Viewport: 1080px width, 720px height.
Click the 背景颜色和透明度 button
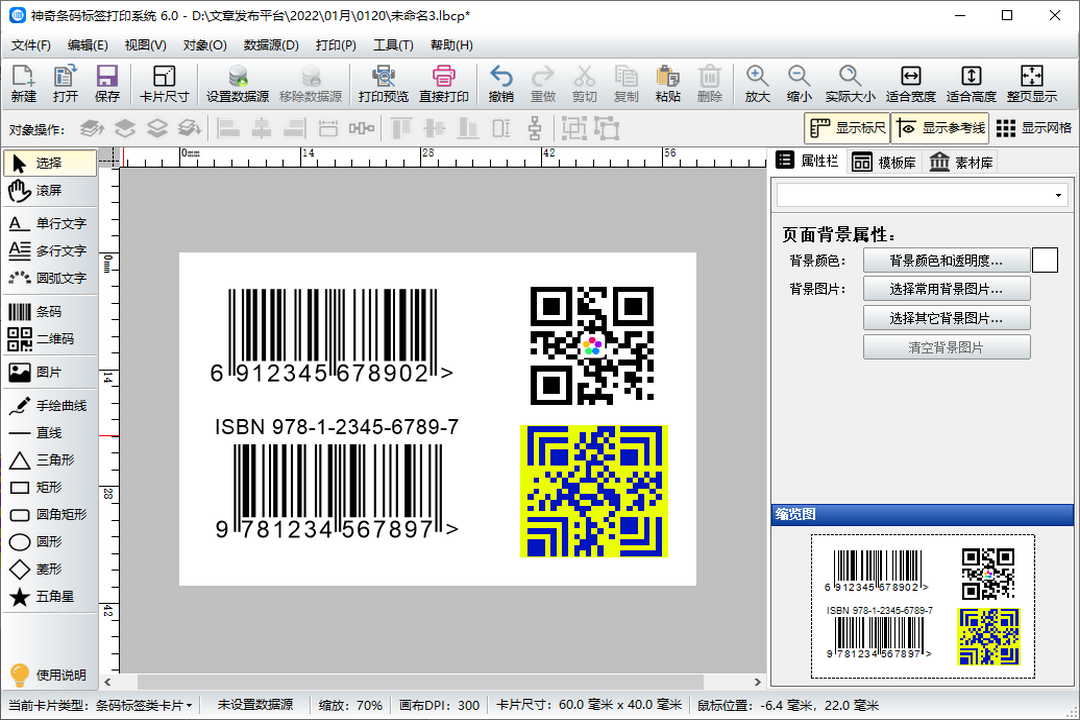[x=946, y=260]
